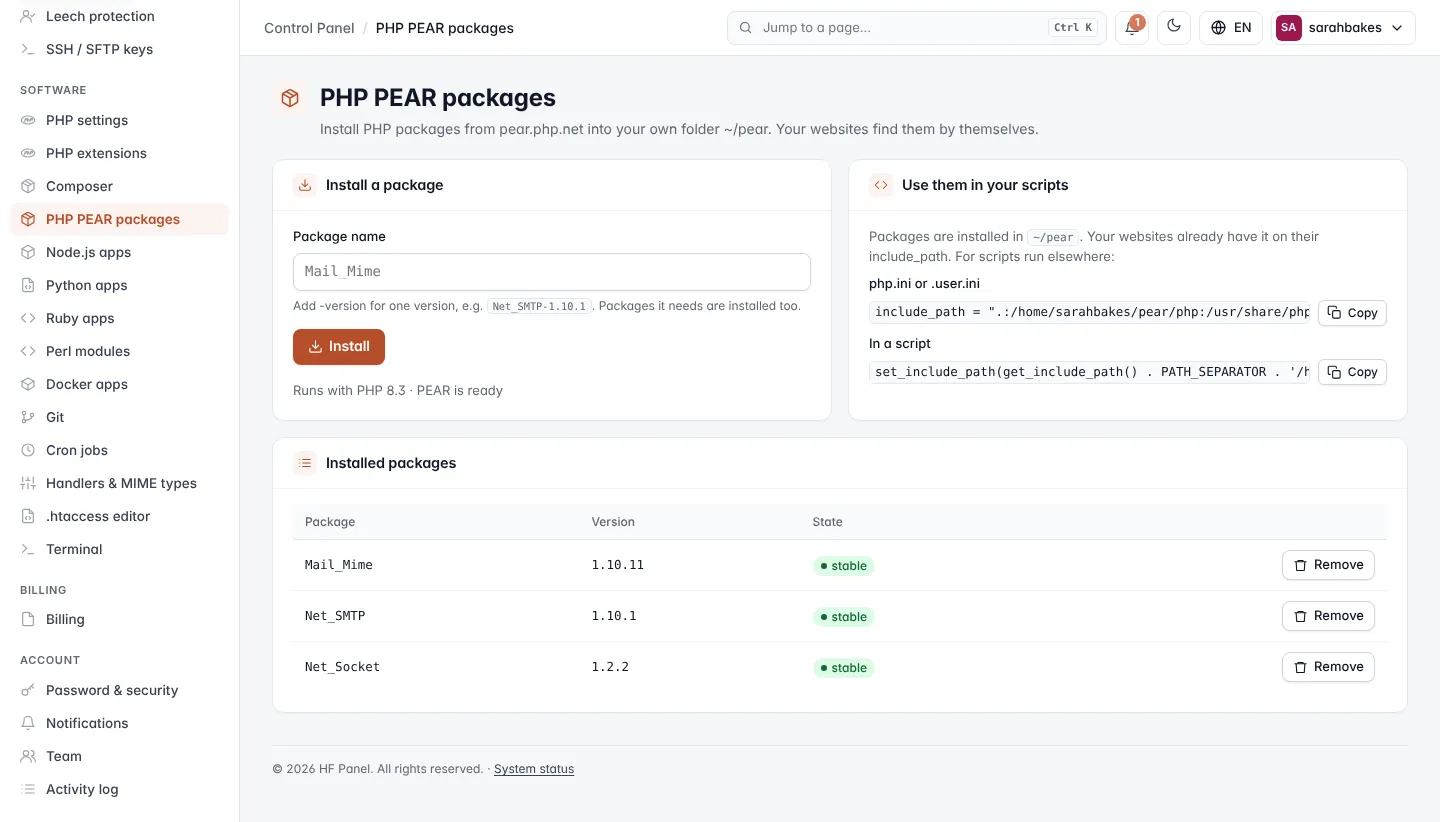Click the Git branch icon in sidebar
Viewport: 1440px width, 822px height.
point(28,417)
